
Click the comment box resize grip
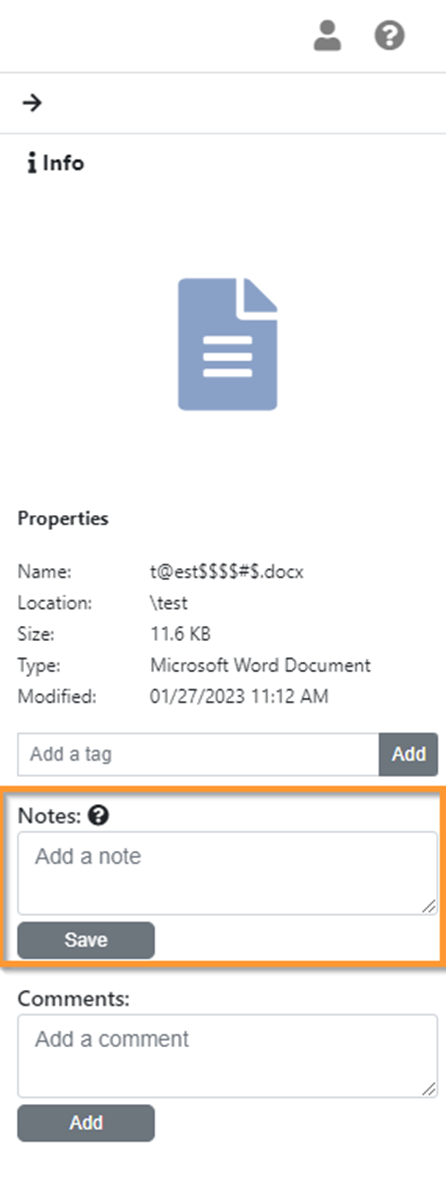pyautogui.click(x=429, y=1088)
